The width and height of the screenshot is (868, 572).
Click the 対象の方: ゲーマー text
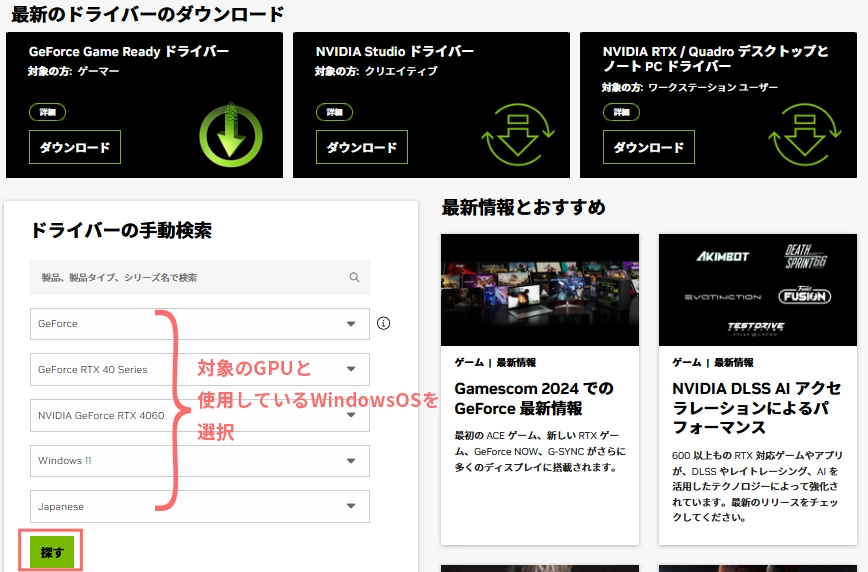(x=74, y=71)
